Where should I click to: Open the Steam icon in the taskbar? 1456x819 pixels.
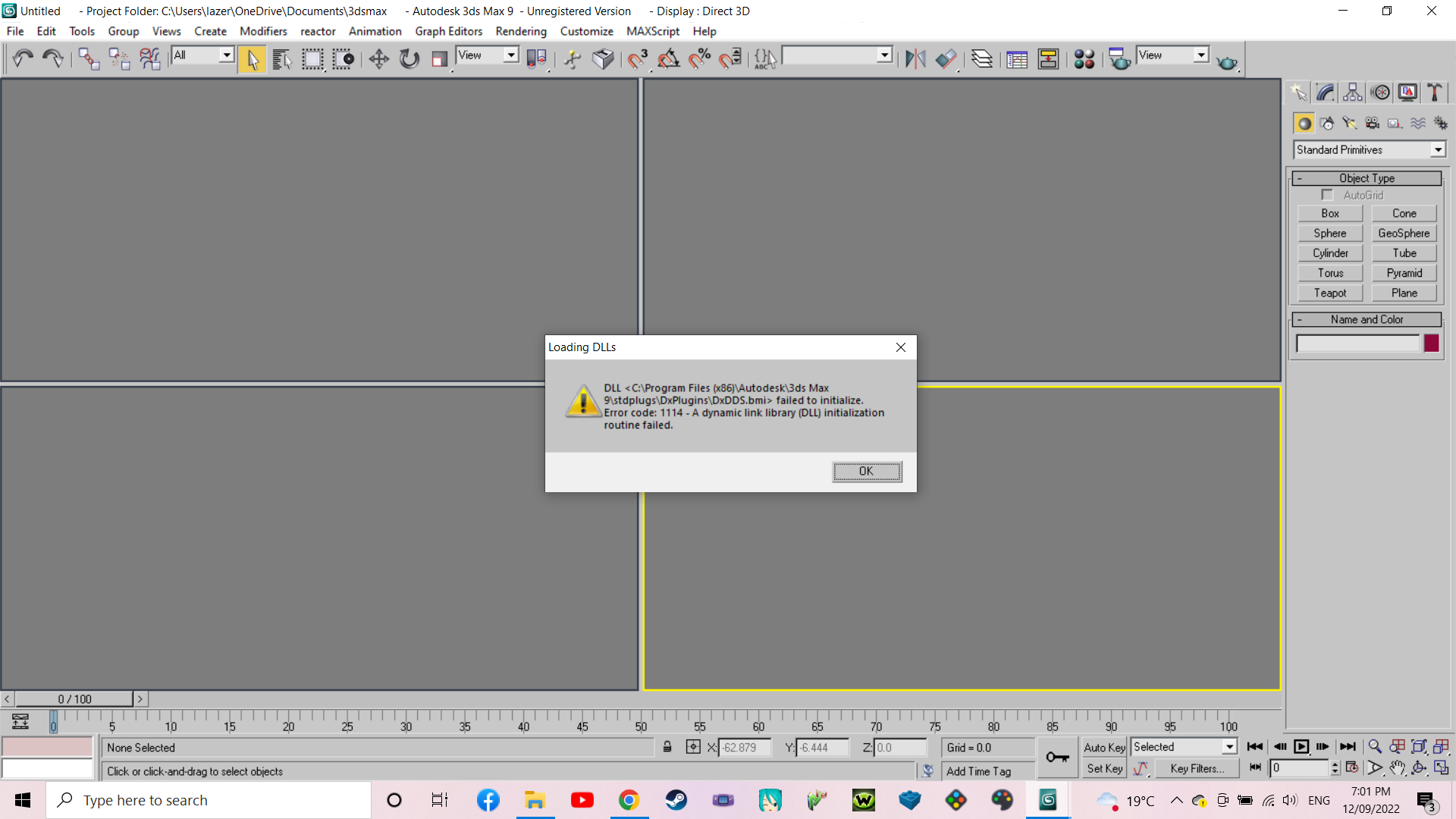(676, 800)
